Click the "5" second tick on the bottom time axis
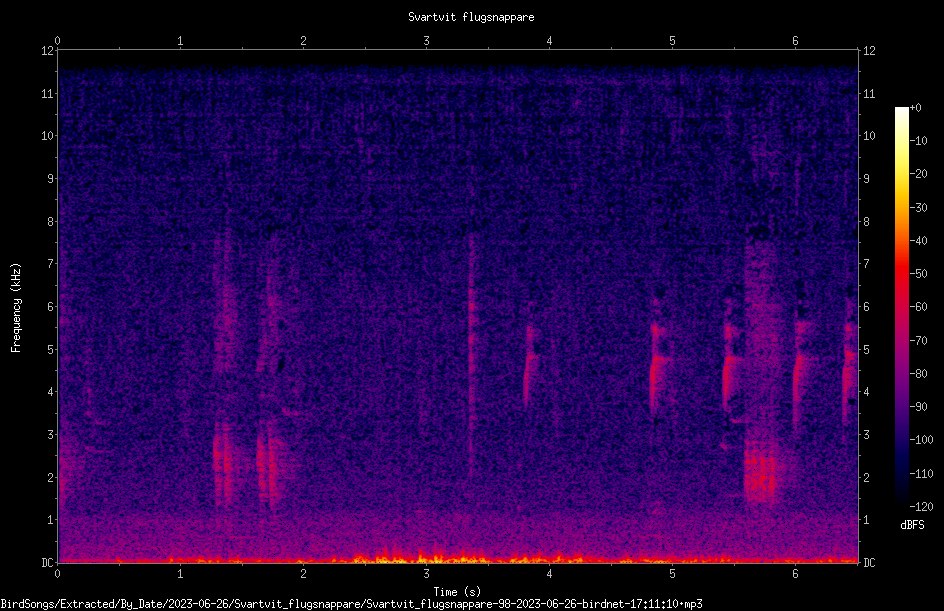This screenshot has height=611, width=944. [672, 574]
